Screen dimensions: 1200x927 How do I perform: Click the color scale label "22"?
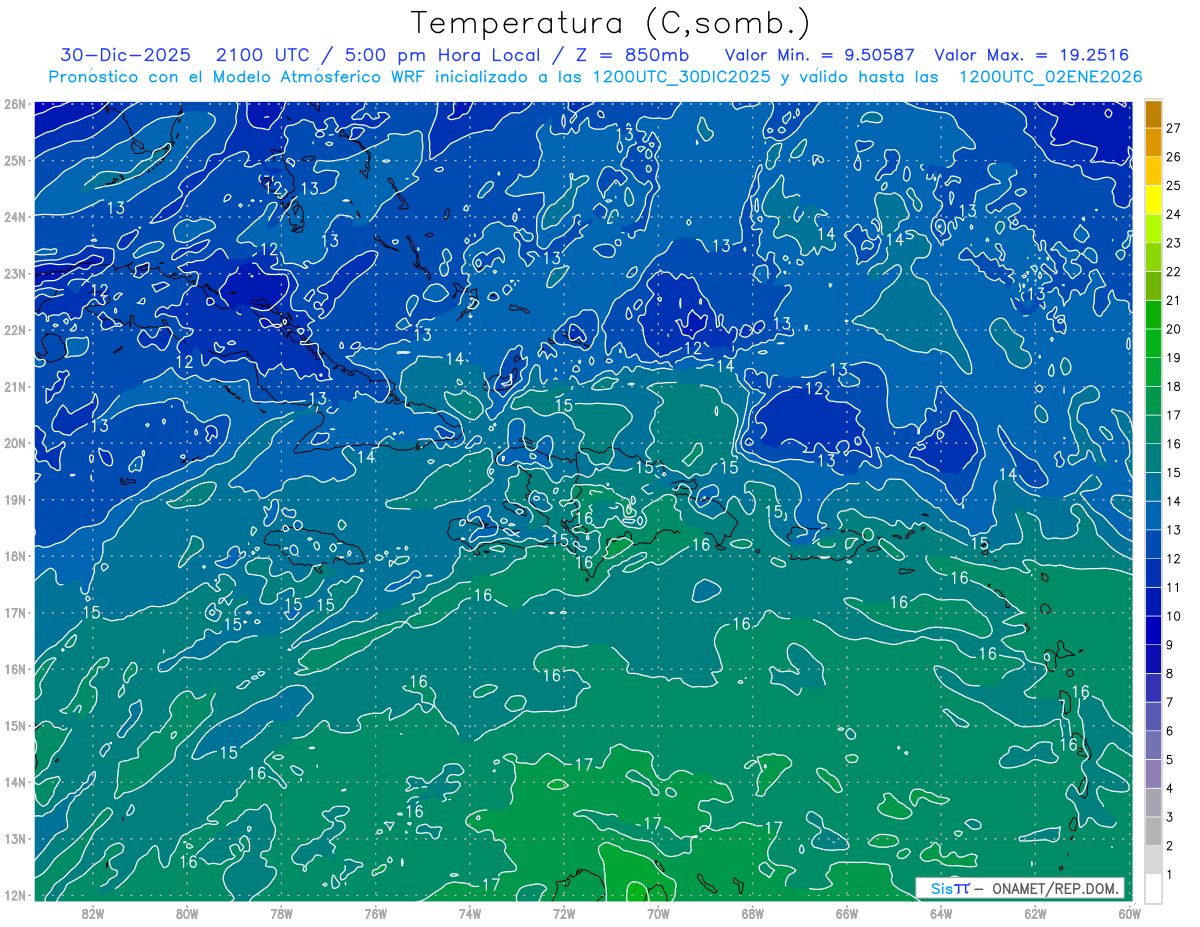tap(1173, 272)
